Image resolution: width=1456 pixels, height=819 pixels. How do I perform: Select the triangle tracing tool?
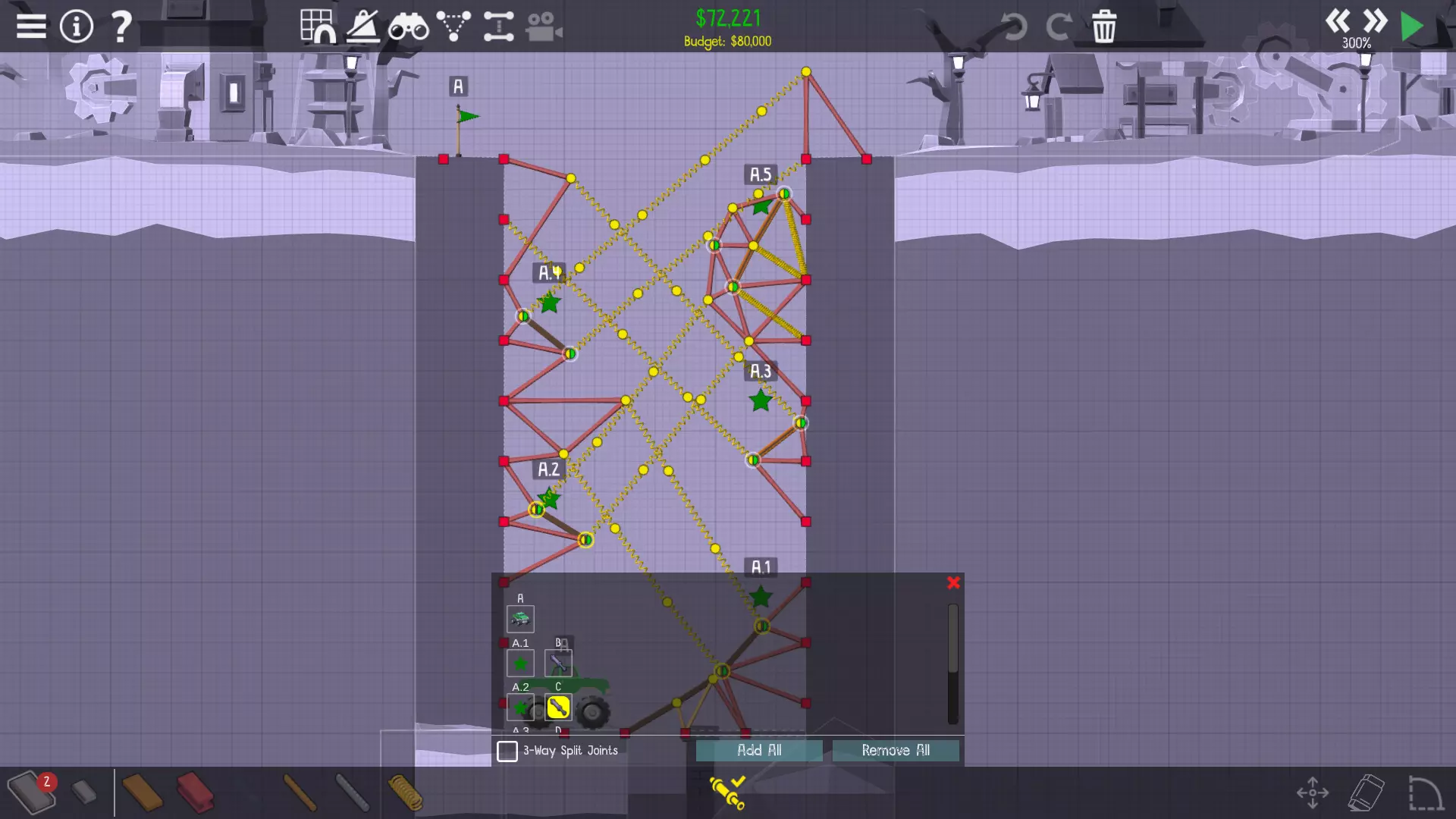[x=453, y=27]
